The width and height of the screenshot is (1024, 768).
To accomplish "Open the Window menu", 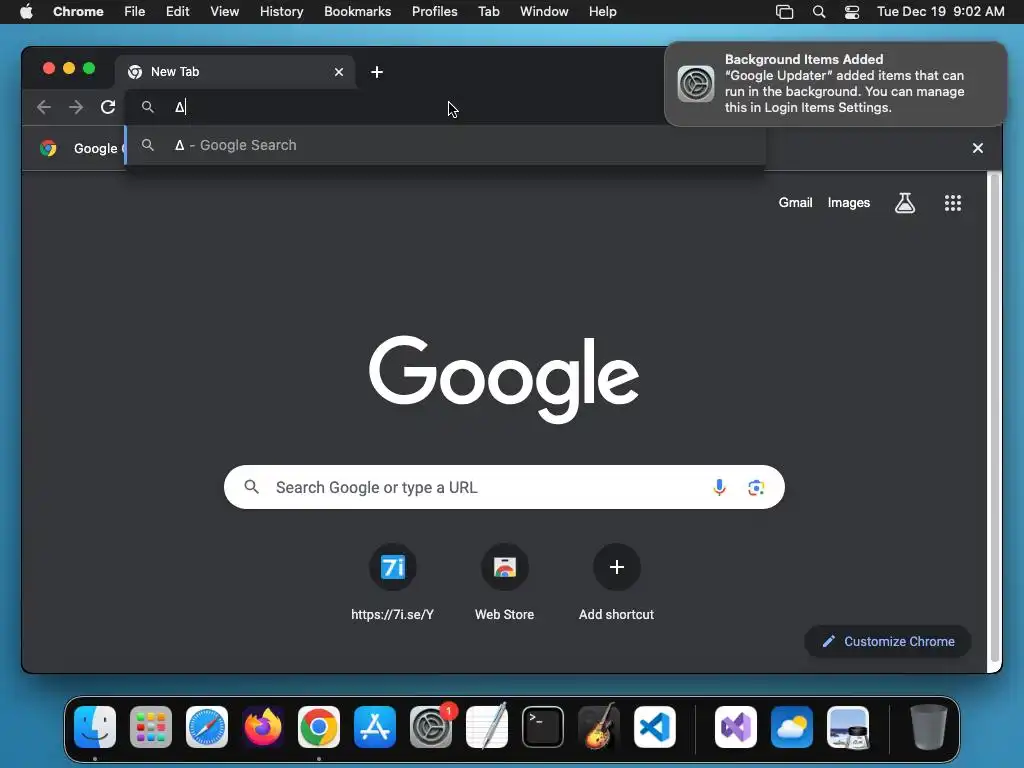I will [544, 12].
